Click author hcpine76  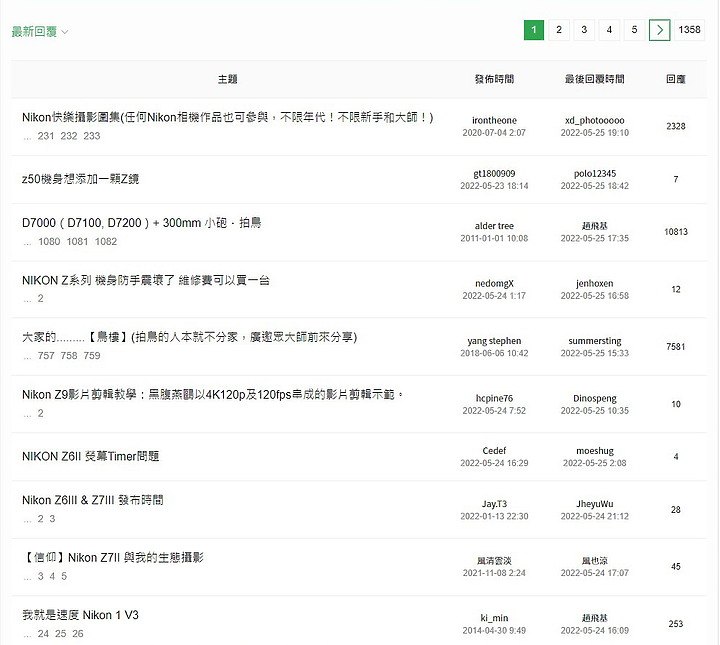click(494, 398)
